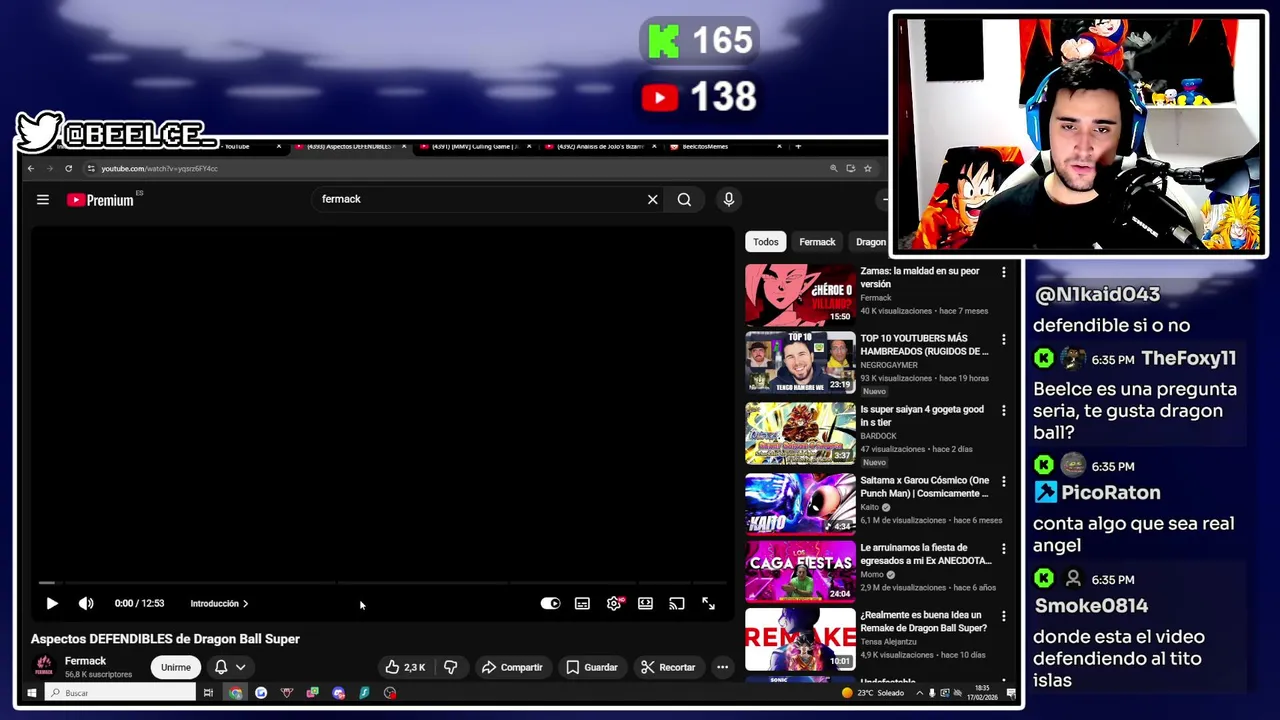Toggle subtitles in the player

(x=582, y=604)
